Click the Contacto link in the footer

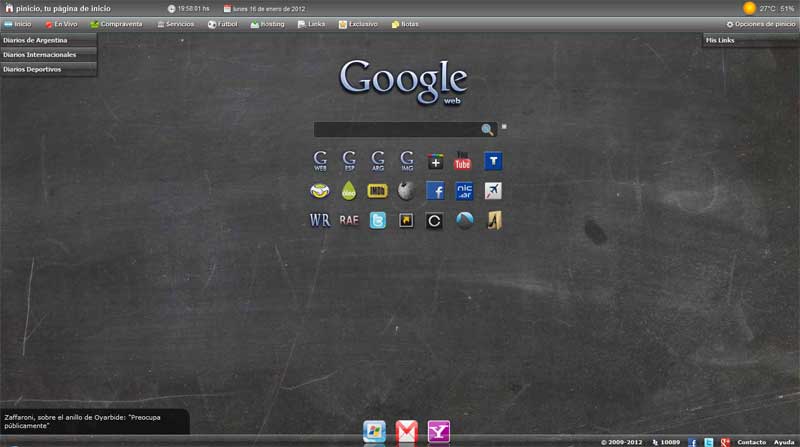pyautogui.click(x=751, y=442)
